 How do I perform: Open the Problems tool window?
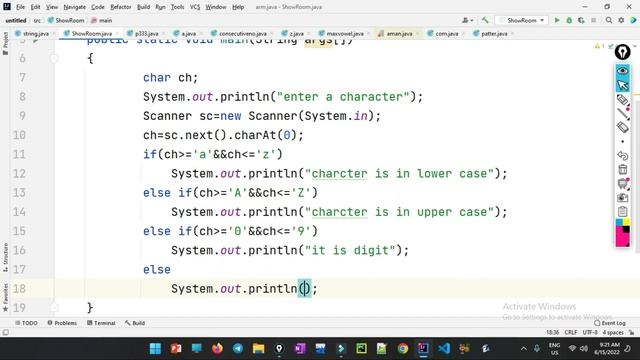point(62,323)
